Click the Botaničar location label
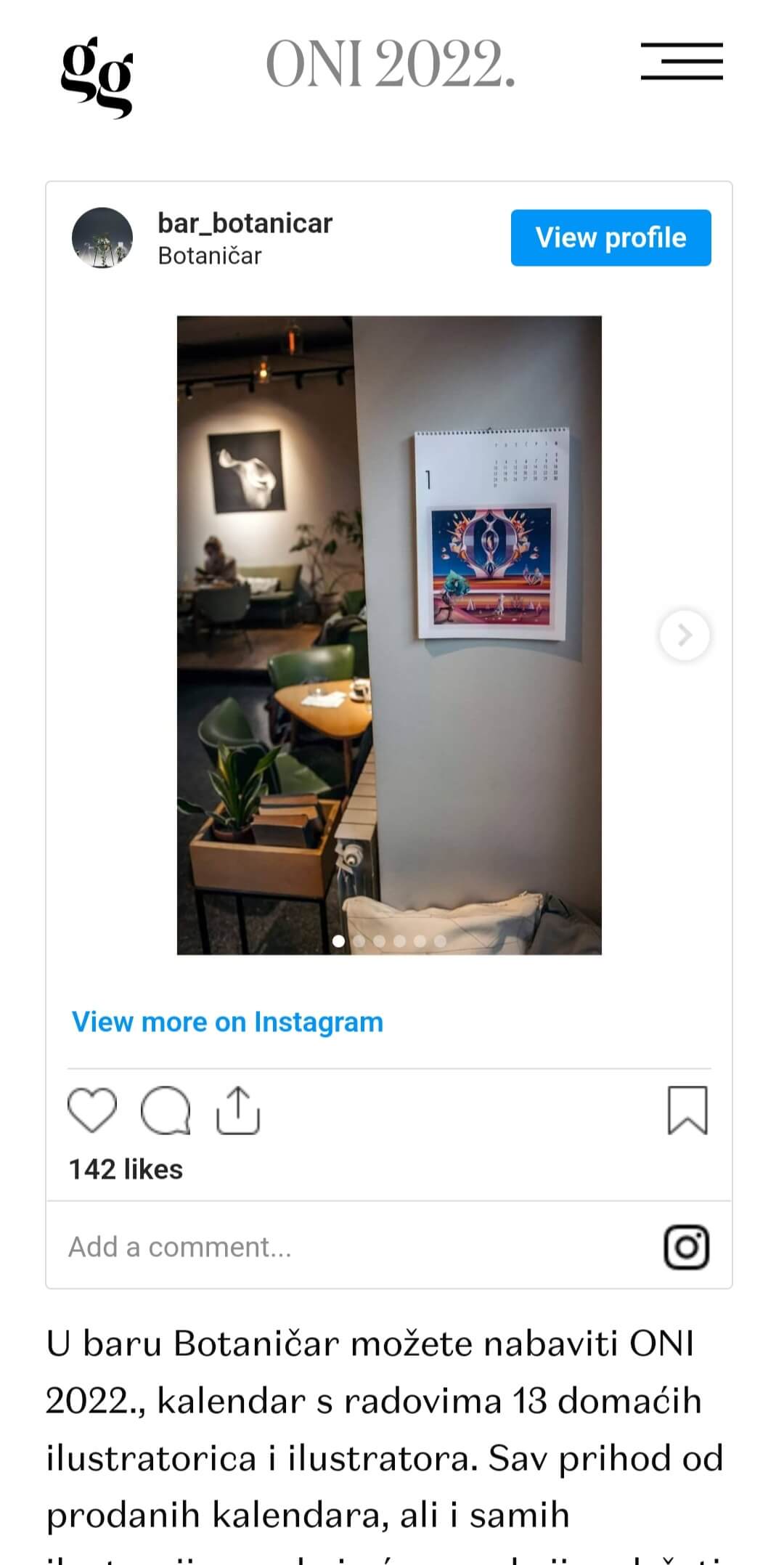Image resolution: width=784 pixels, height=1565 pixels. tap(210, 256)
